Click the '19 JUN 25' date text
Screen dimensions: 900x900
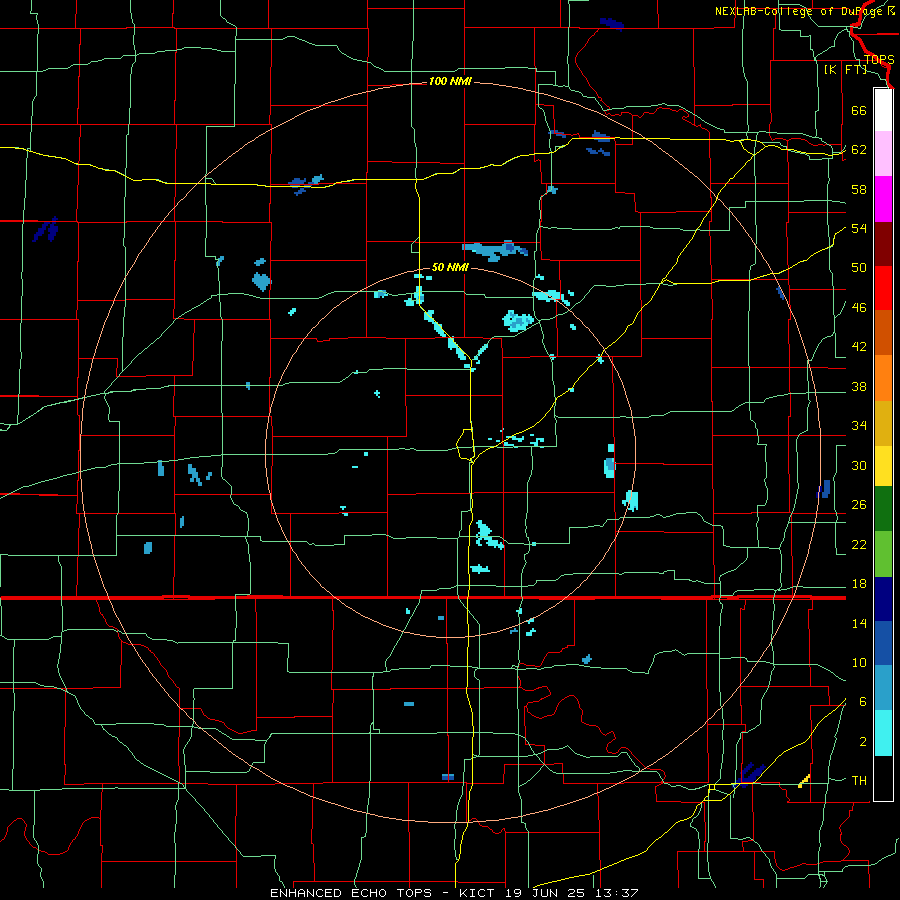click(x=546, y=893)
